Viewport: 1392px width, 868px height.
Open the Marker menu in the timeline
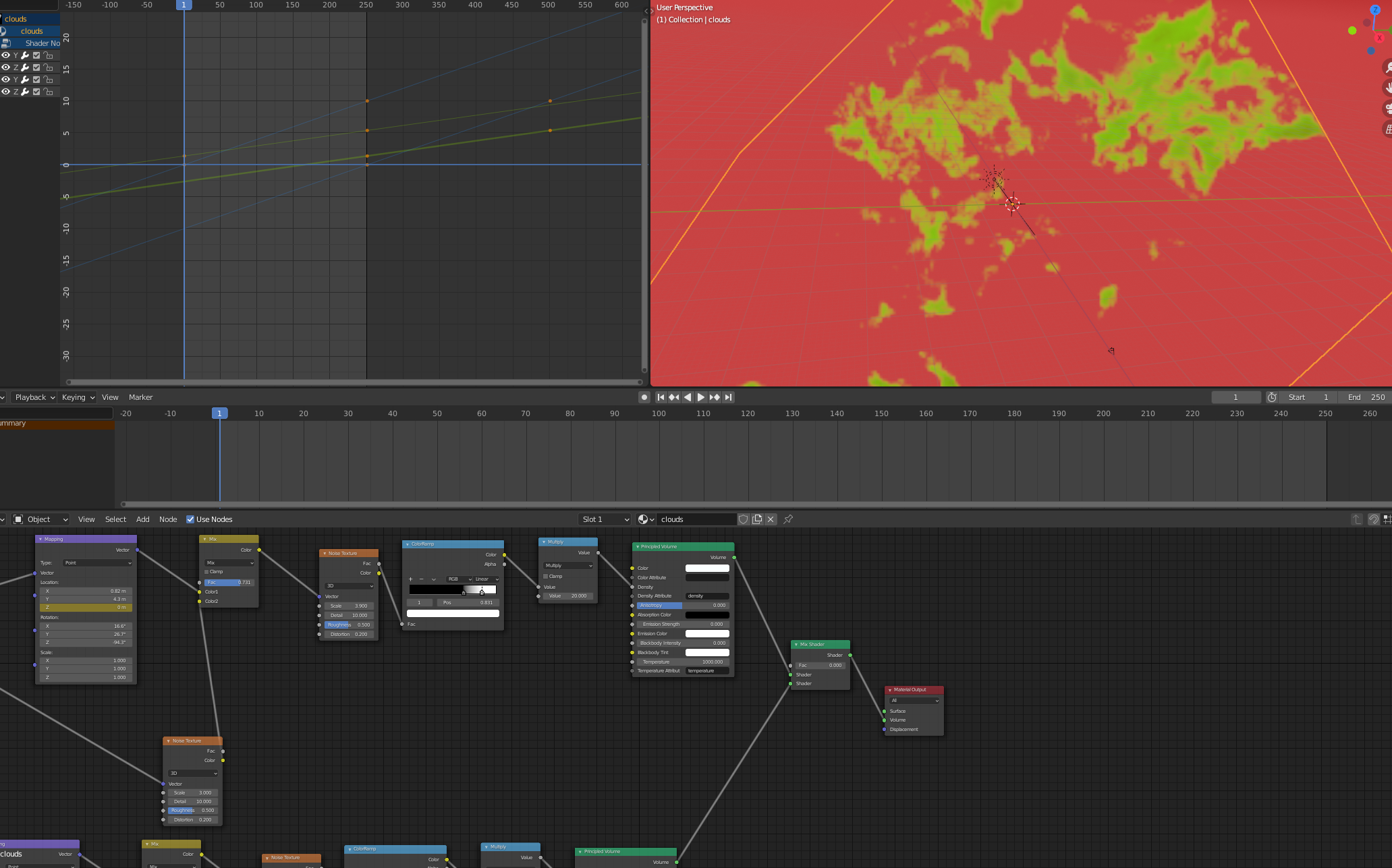140,397
